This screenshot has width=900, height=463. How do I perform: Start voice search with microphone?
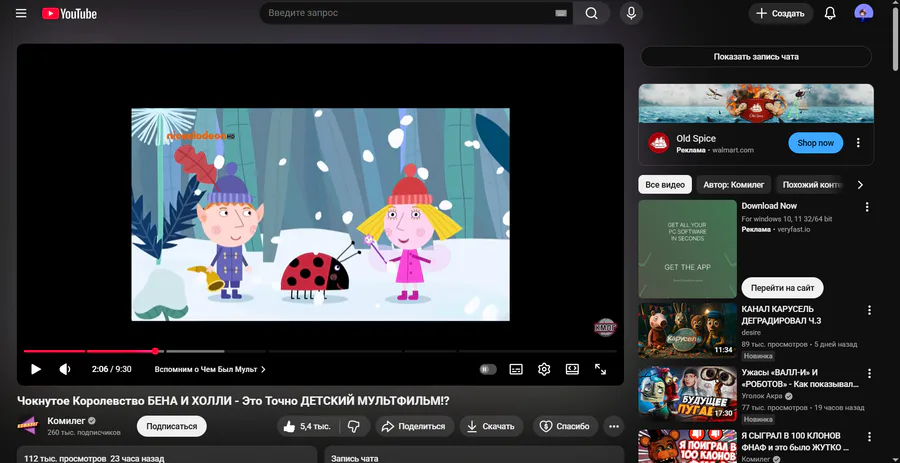[631, 13]
